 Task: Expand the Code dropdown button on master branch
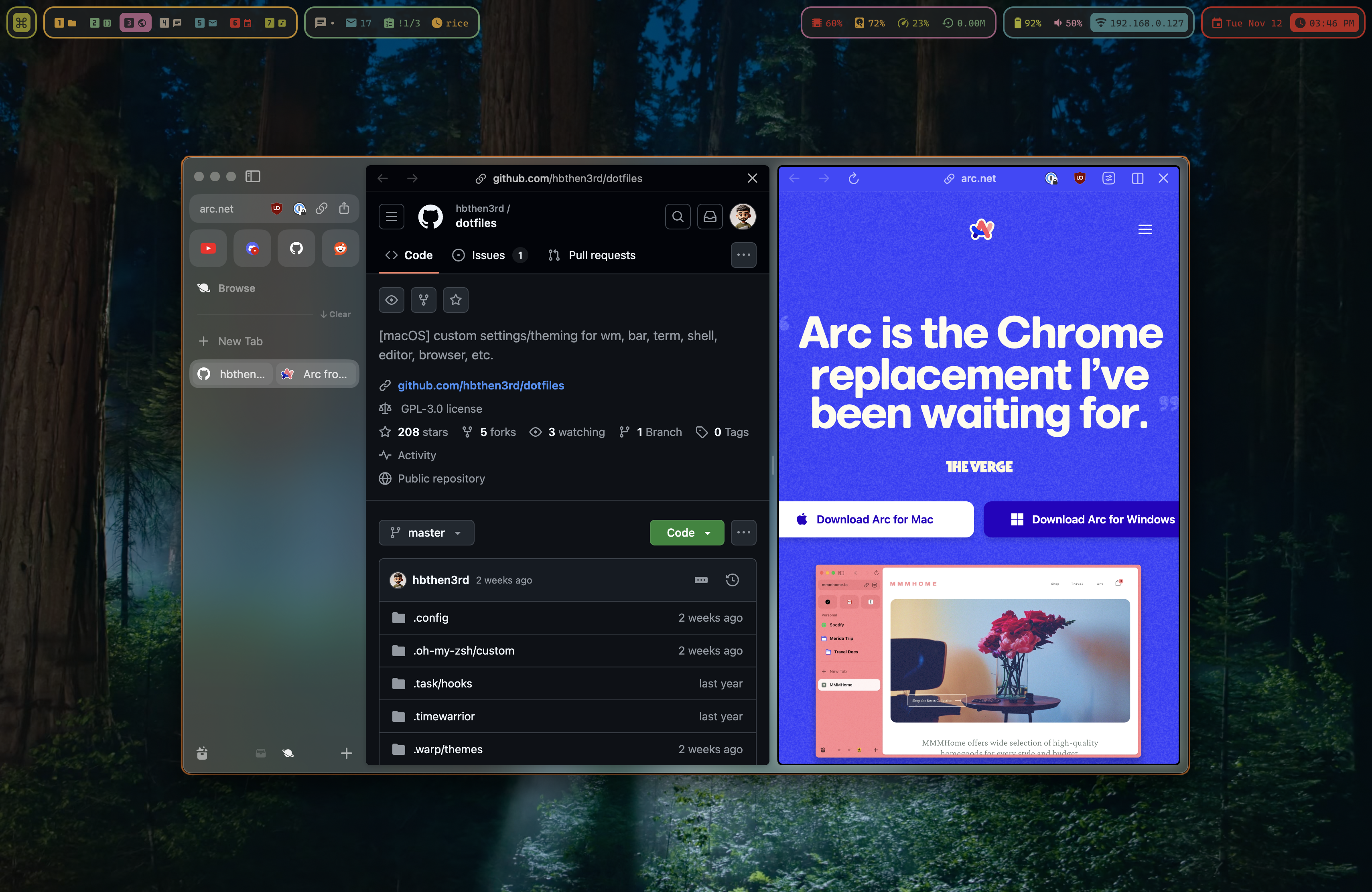tap(687, 532)
